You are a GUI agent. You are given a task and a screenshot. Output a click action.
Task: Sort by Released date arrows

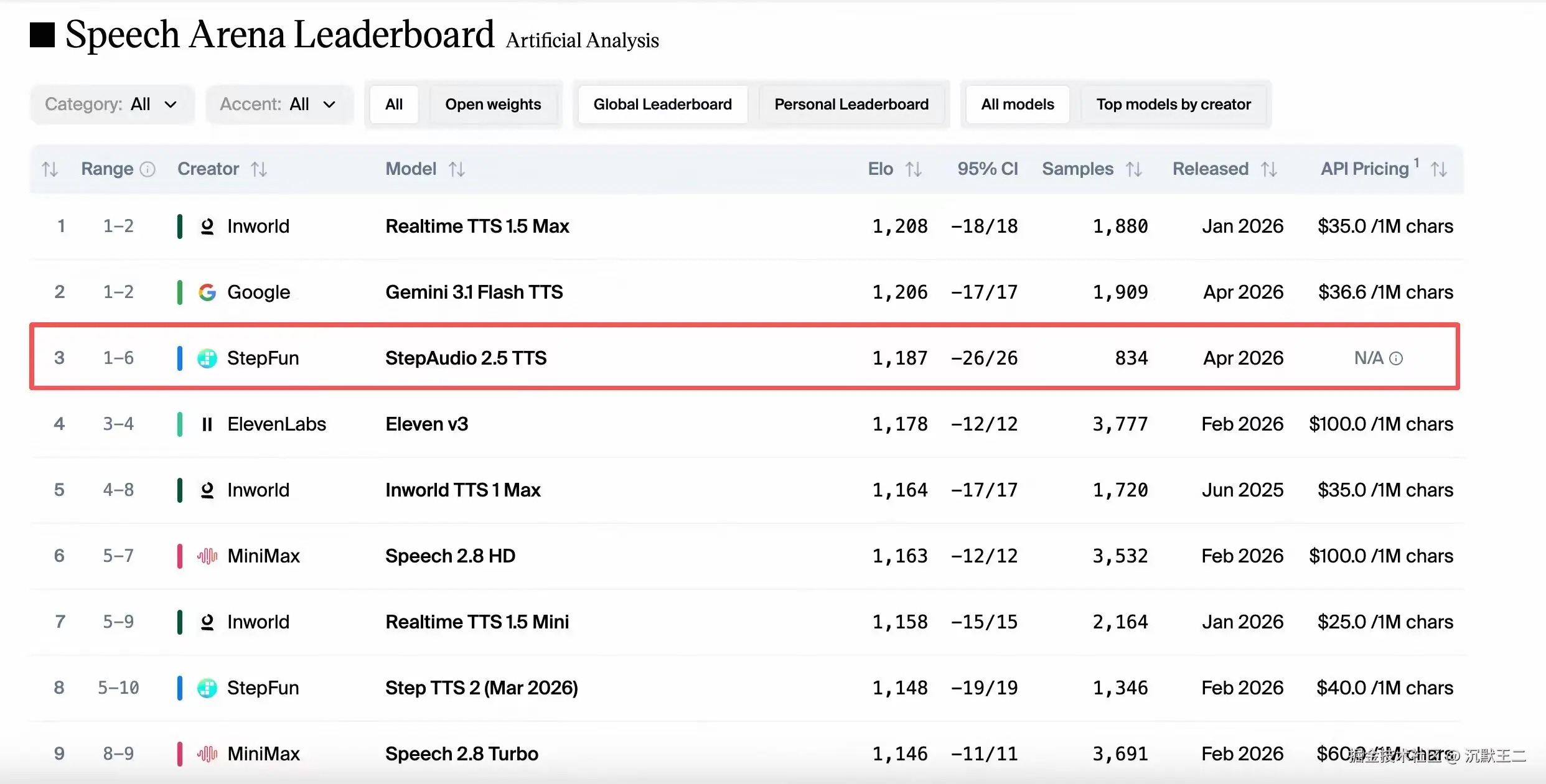pyautogui.click(x=1269, y=169)
